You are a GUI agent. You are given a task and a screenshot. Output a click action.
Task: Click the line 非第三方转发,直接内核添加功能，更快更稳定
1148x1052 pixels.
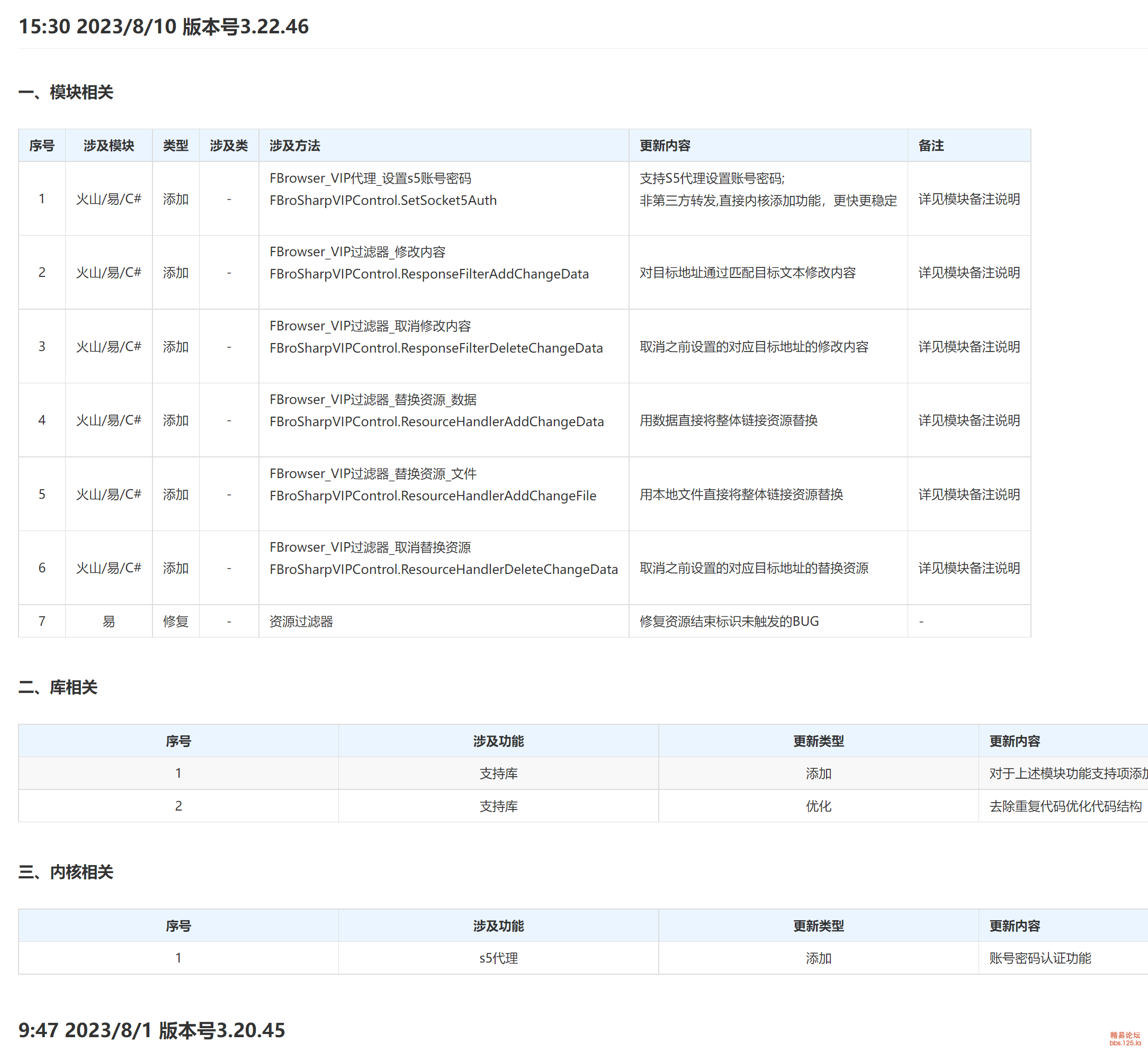tap(768, 200)
